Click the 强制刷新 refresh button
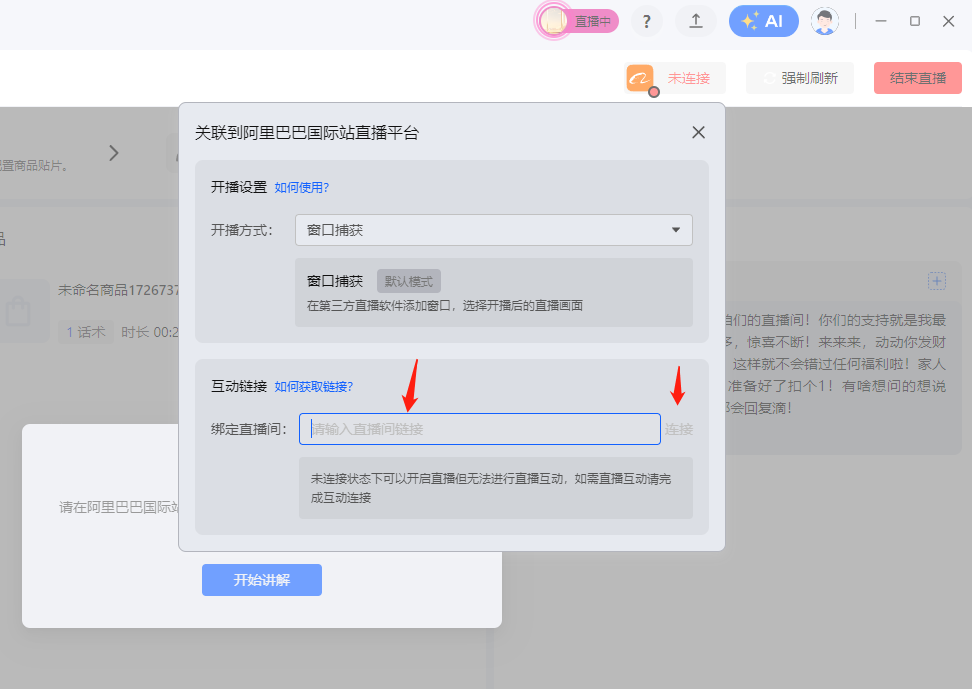Screen dimensions: 972x689 [800, 78]
